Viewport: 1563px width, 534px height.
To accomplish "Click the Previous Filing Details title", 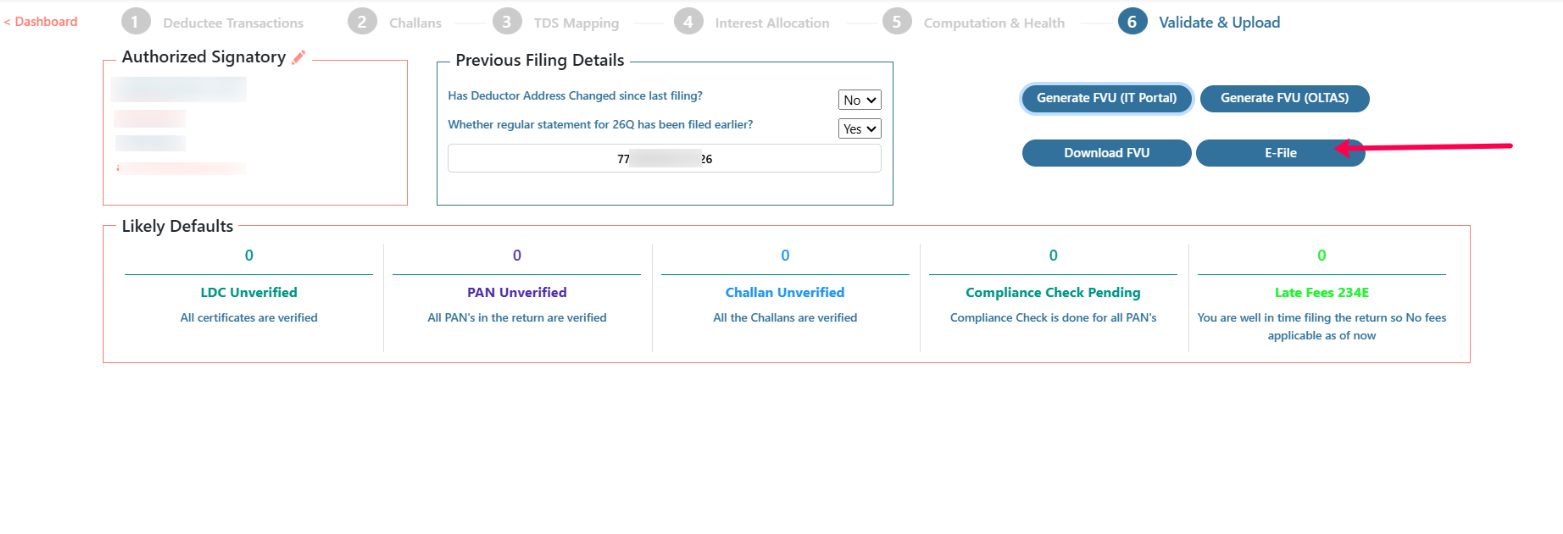I will tap(540, 60).
